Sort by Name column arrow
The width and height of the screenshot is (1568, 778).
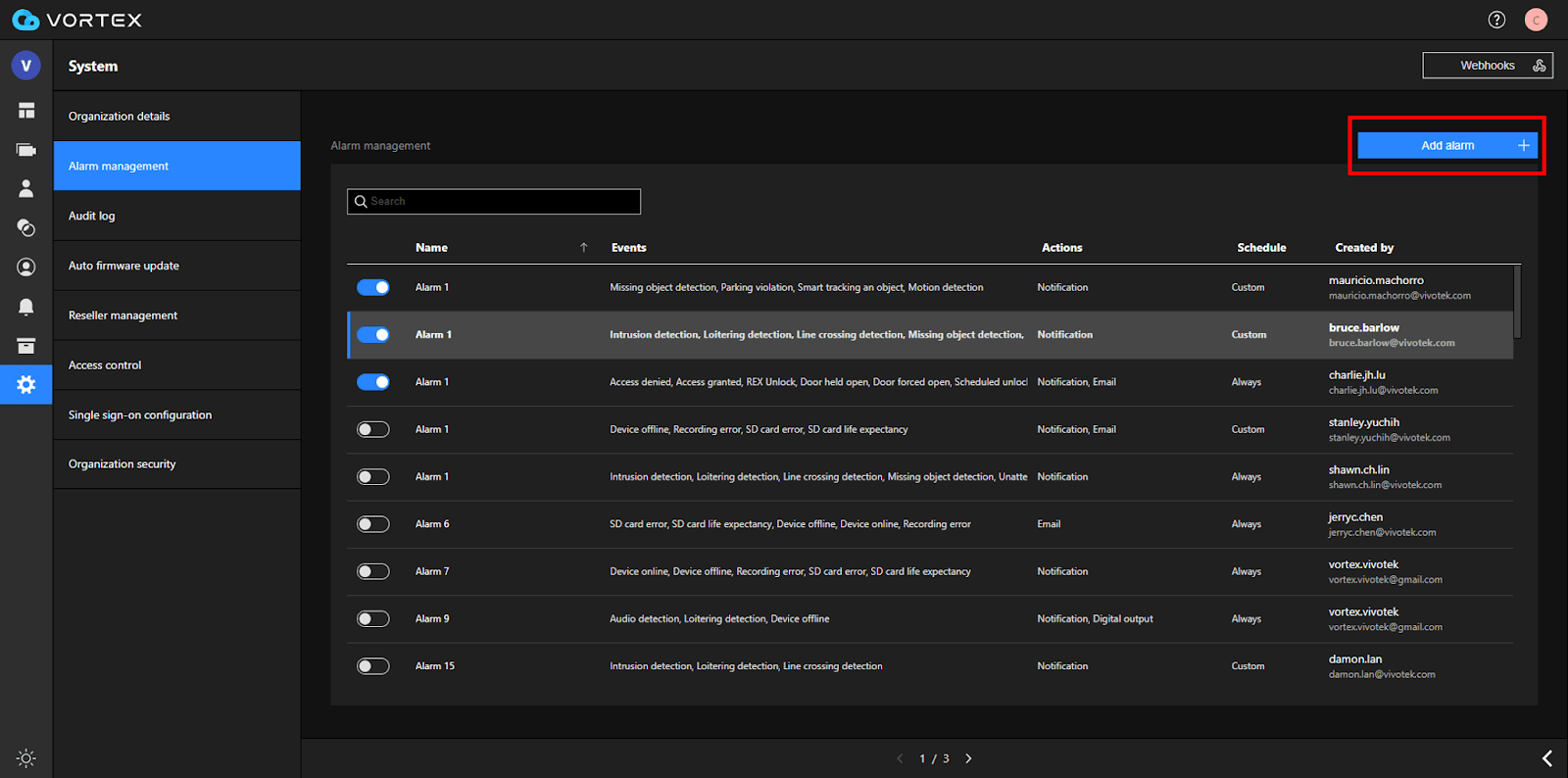(x=584, y=248)
